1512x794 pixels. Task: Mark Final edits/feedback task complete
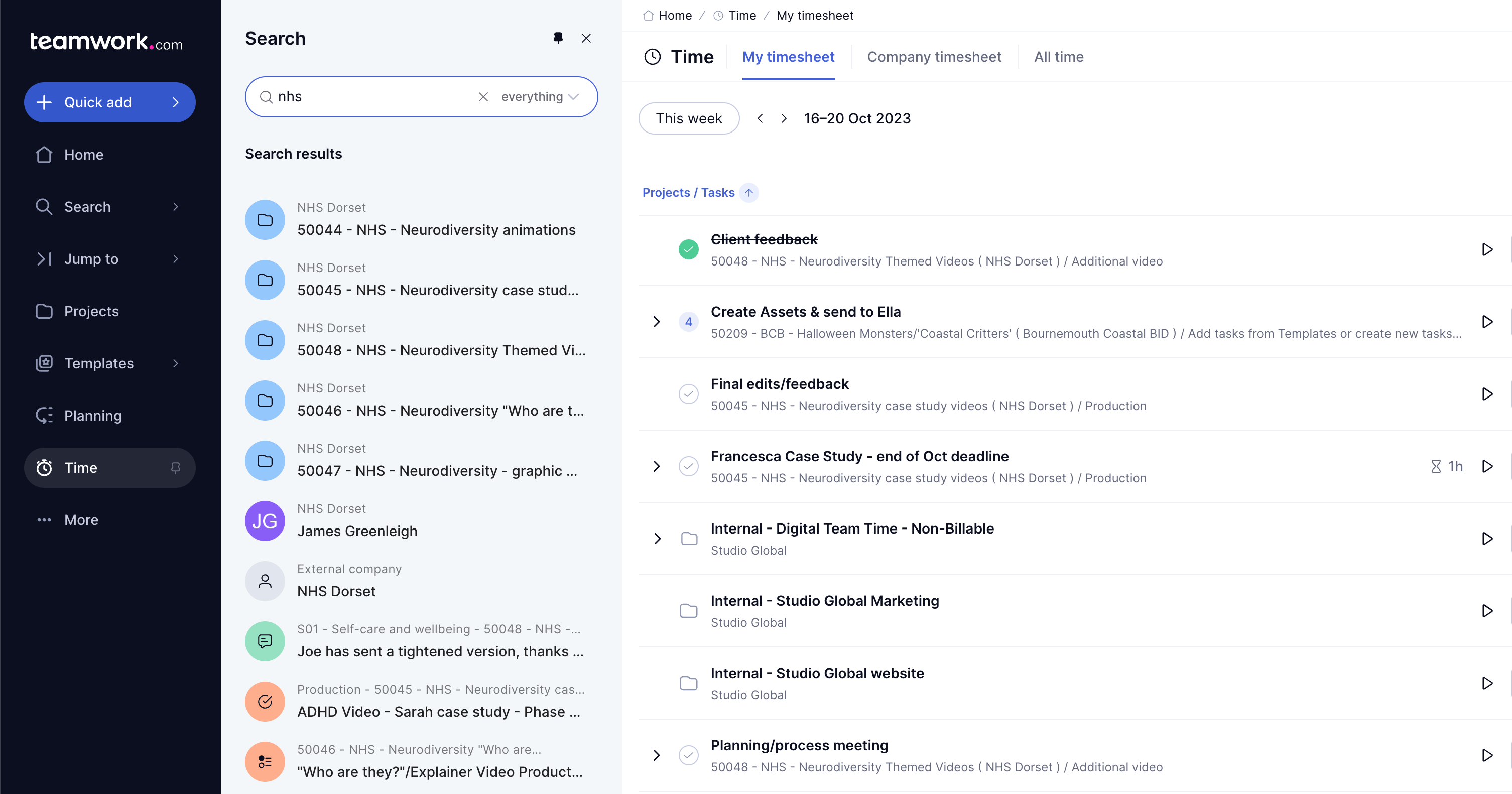click(x=689, y=394)
